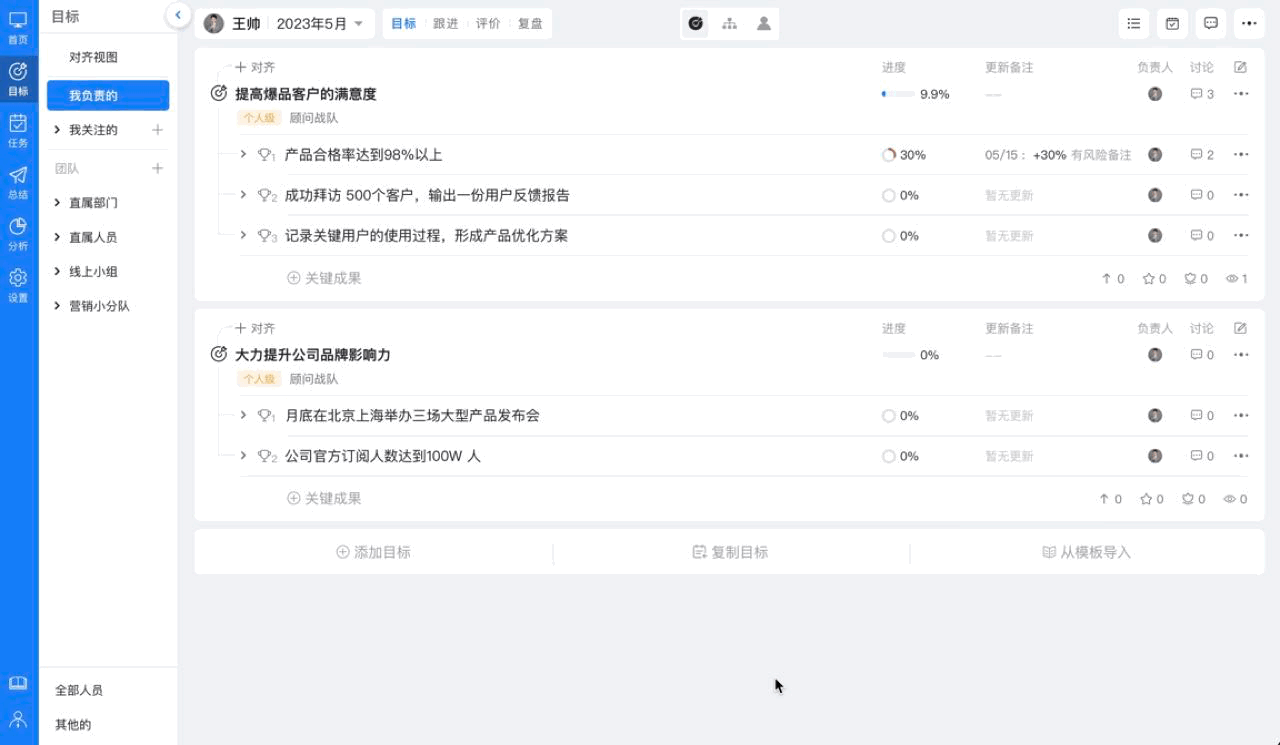Click 从模板导入 button

[1086, 552]
